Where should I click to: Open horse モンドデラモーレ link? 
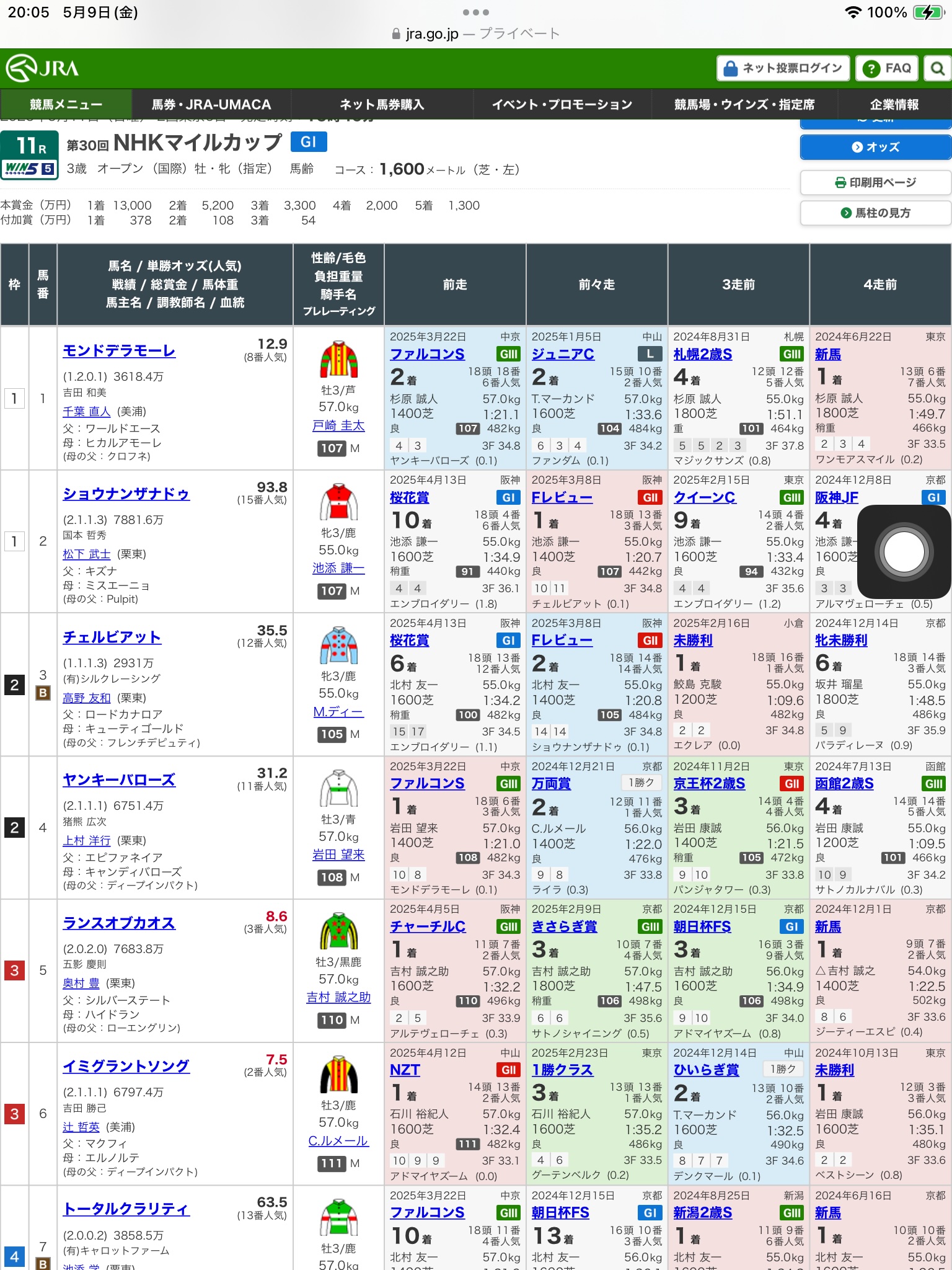(119, 351)
